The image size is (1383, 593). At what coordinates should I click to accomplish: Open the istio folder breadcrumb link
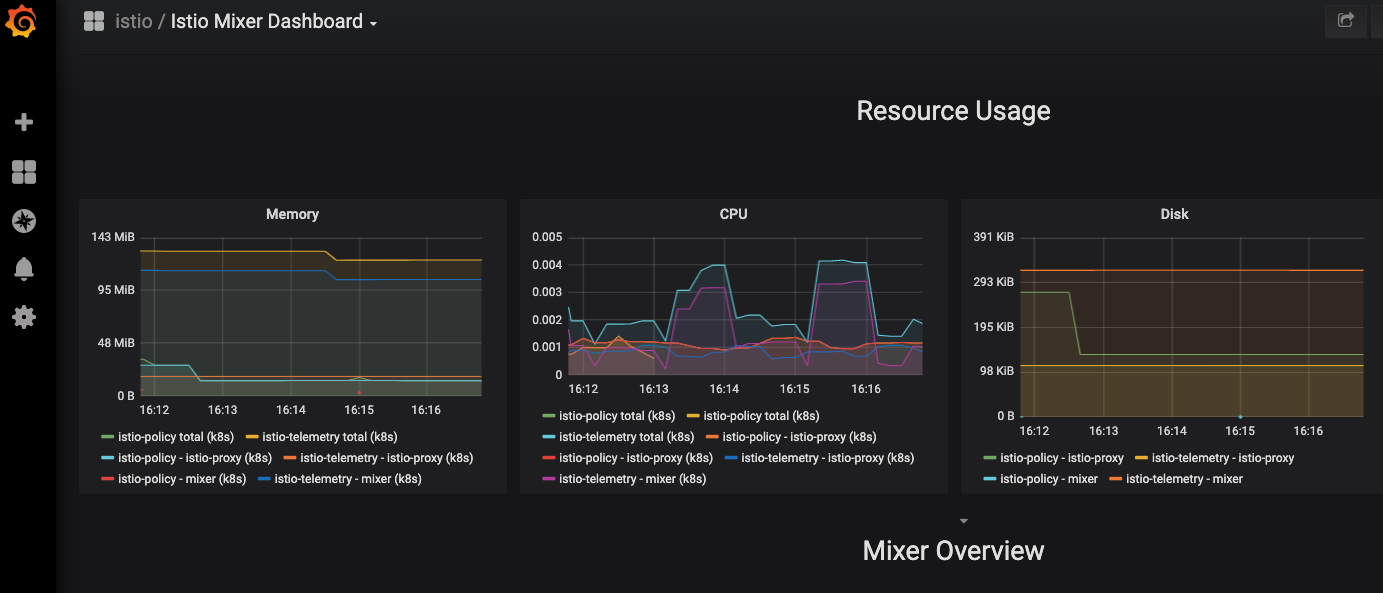click(134, 21)
